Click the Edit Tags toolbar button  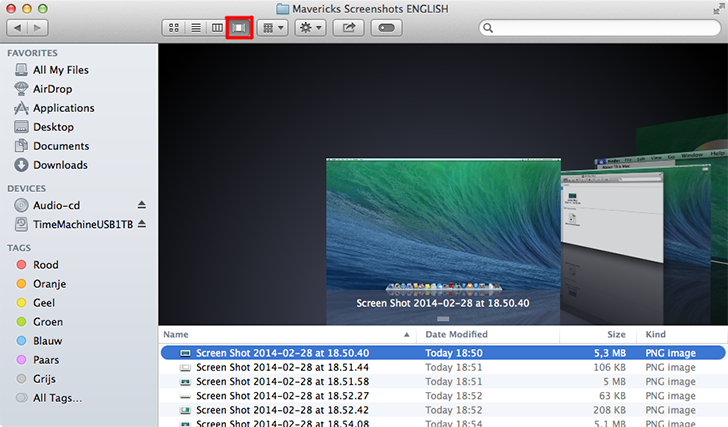(386, 28)
